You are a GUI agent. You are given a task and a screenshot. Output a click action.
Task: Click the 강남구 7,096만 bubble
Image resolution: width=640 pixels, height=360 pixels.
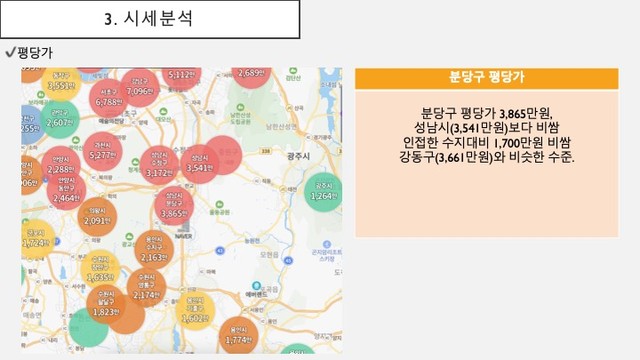[x=140, y=88]
